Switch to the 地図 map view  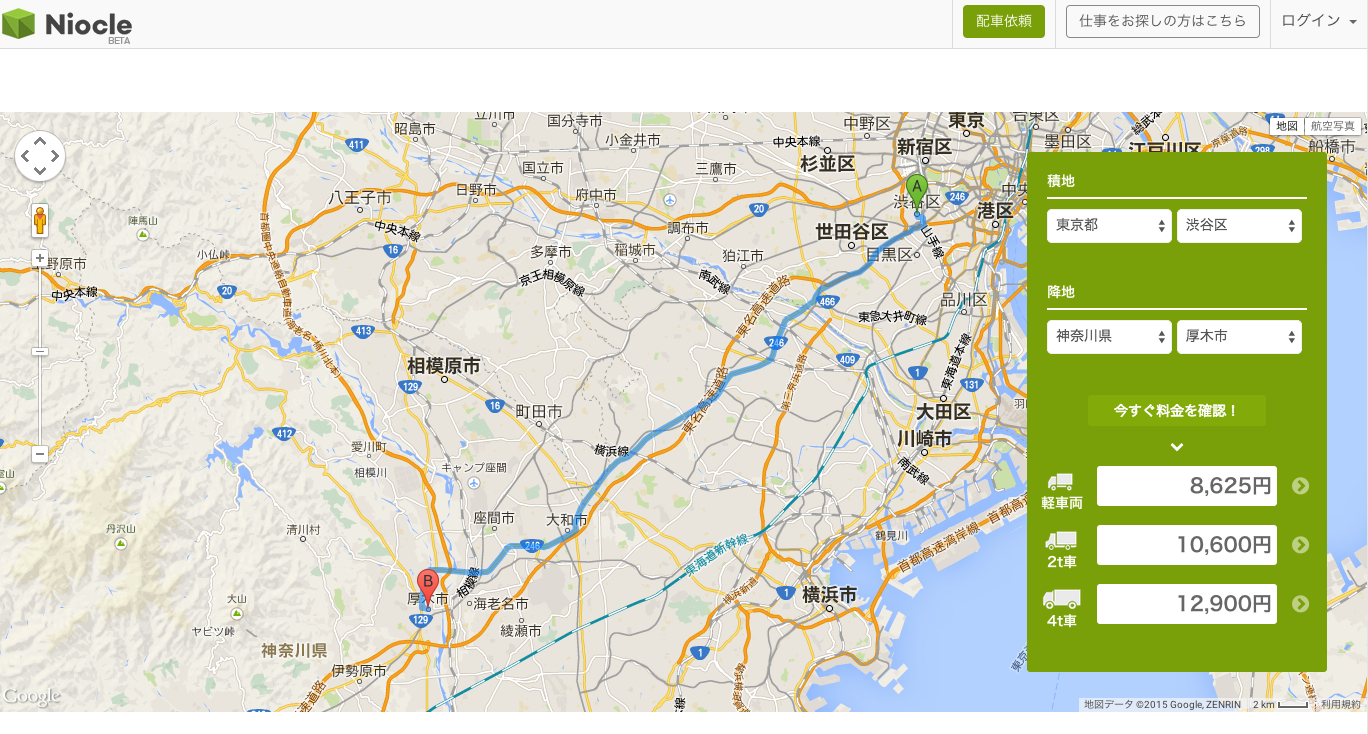[1287, 126]
